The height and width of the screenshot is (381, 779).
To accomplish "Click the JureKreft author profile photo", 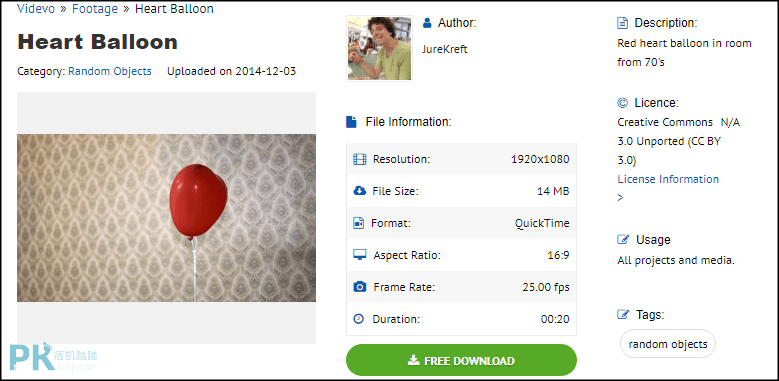I will [380, 48].
